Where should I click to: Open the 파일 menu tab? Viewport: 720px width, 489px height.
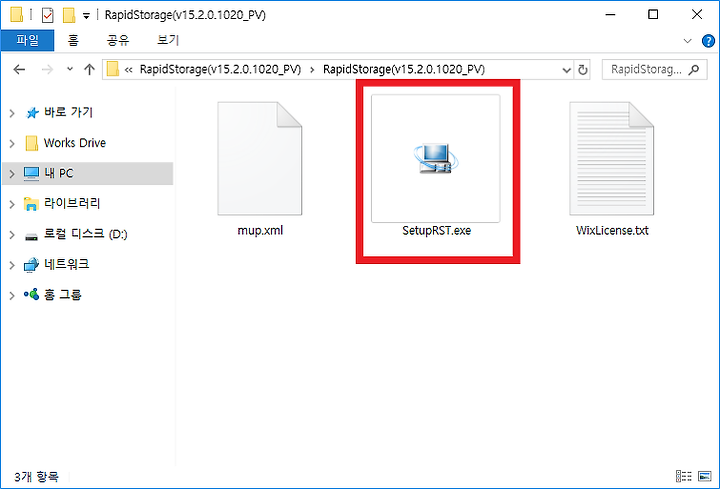point(28,40)
